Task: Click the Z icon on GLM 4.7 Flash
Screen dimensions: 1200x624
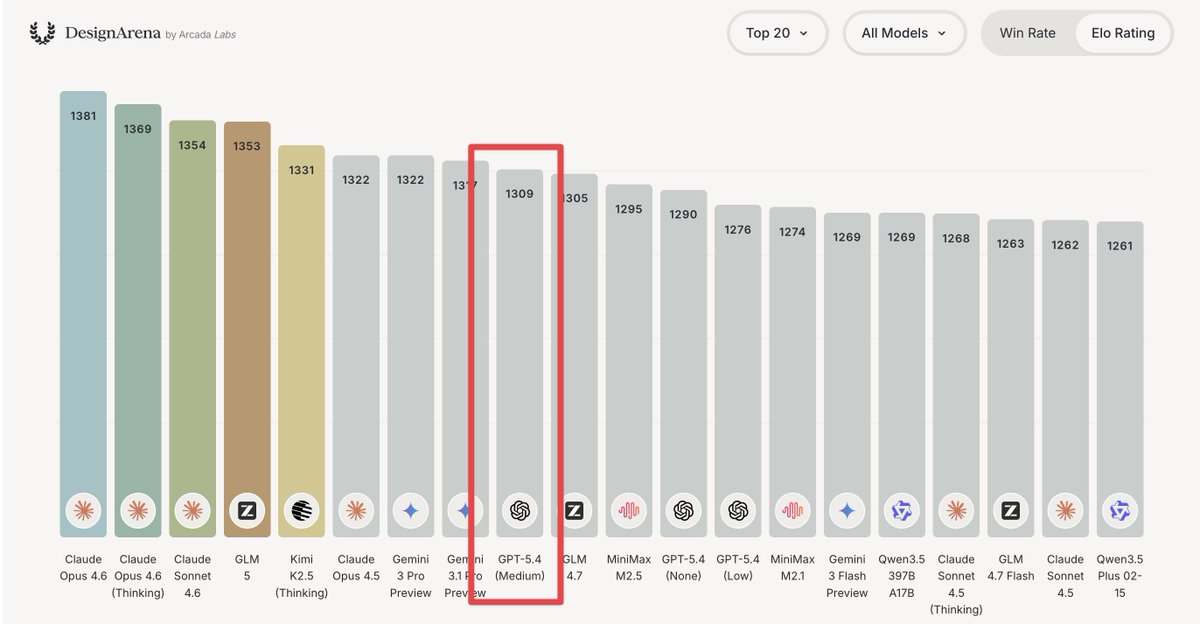Action: point(1010,511)
